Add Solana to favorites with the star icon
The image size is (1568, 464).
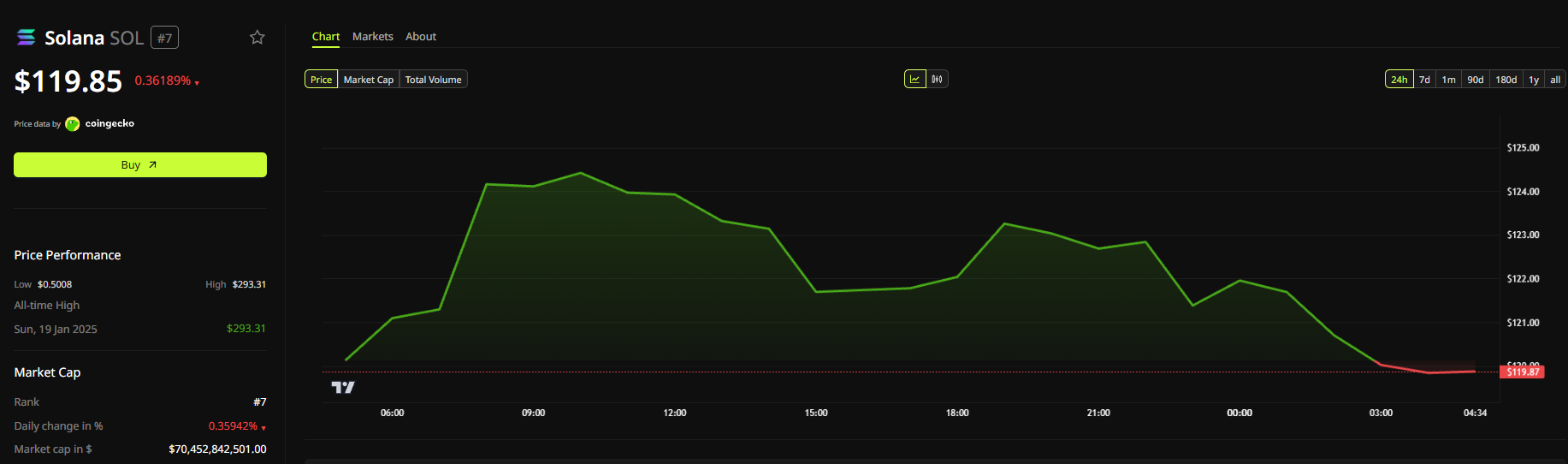click(x=257, y=38)
